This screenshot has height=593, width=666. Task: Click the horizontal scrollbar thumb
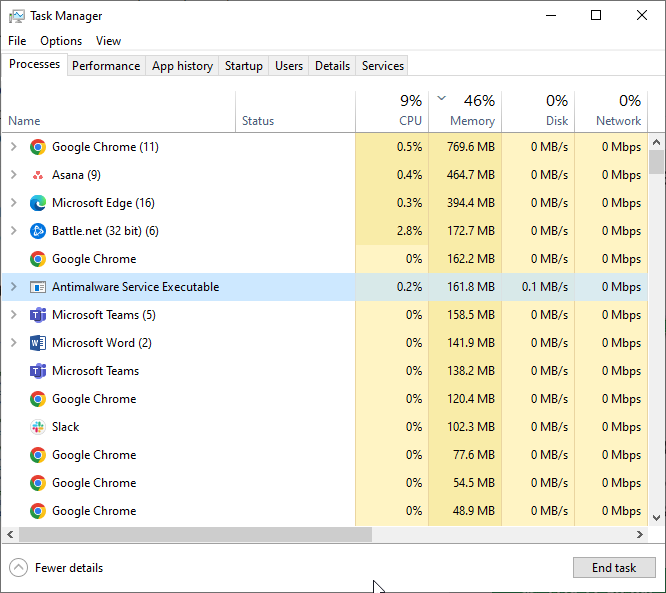click(195, 534)
